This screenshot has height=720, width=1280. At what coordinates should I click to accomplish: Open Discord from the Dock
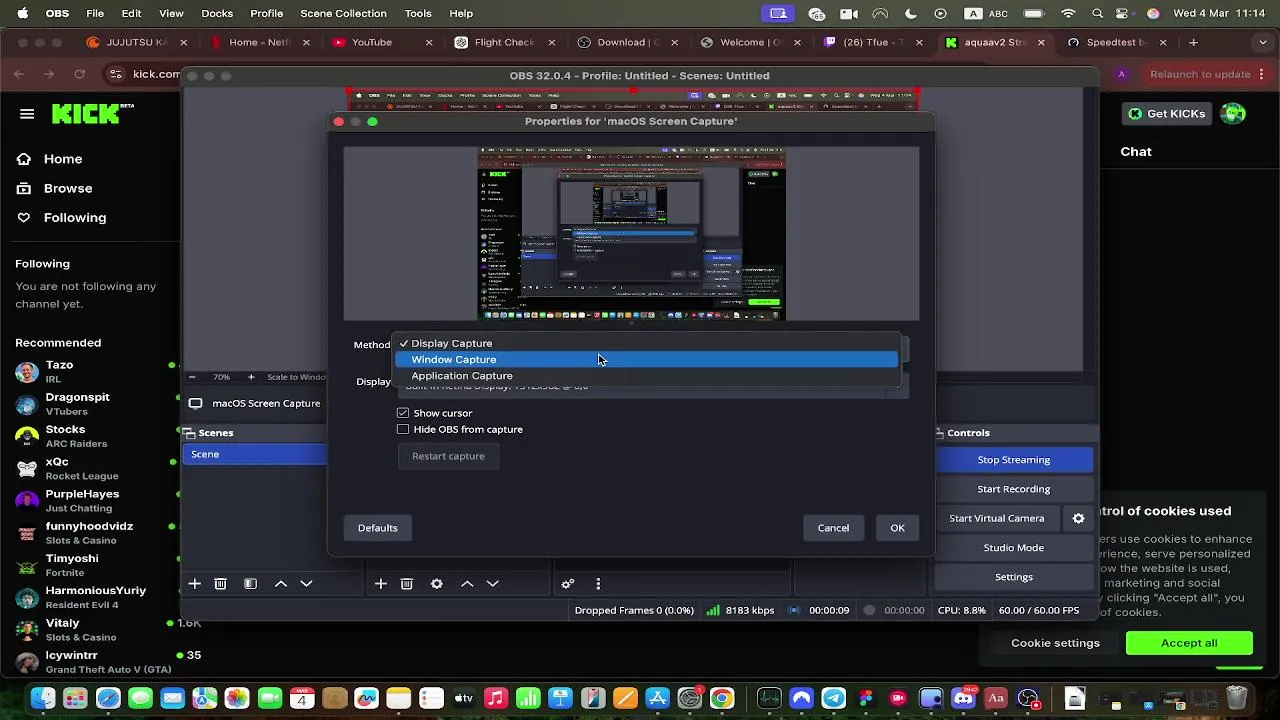pyautogui.click(x=963, y=698)
